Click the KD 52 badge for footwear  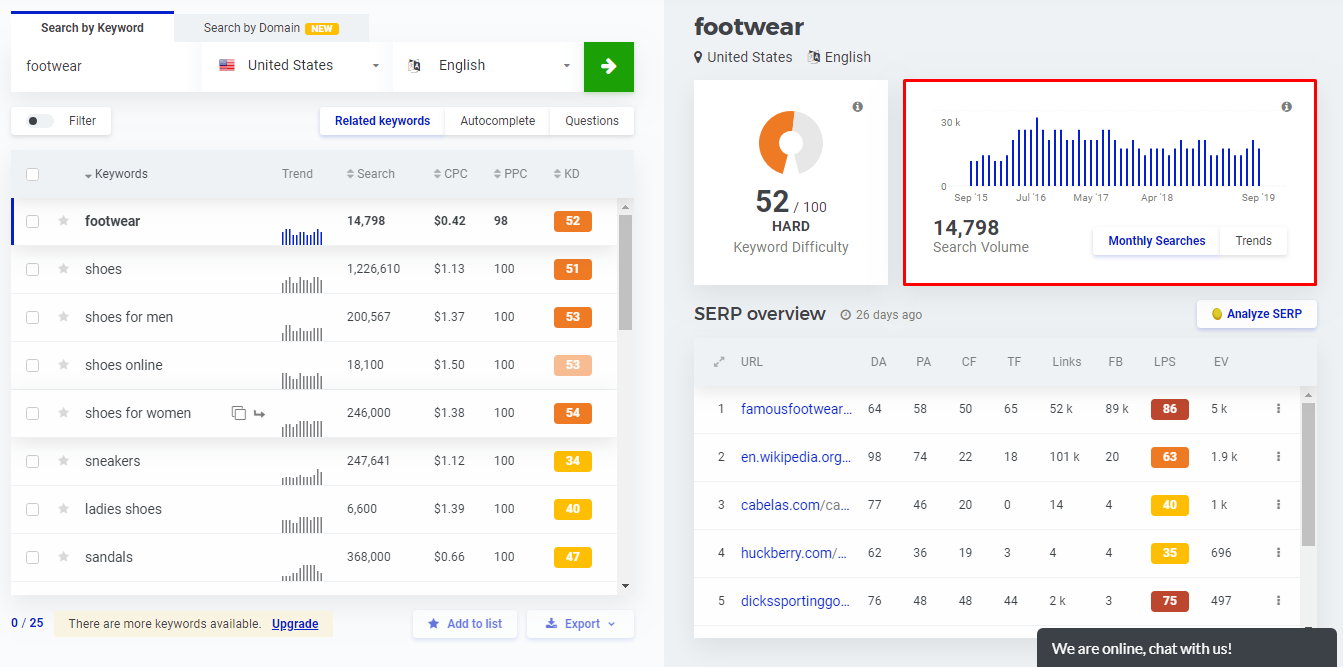(573, 221)
